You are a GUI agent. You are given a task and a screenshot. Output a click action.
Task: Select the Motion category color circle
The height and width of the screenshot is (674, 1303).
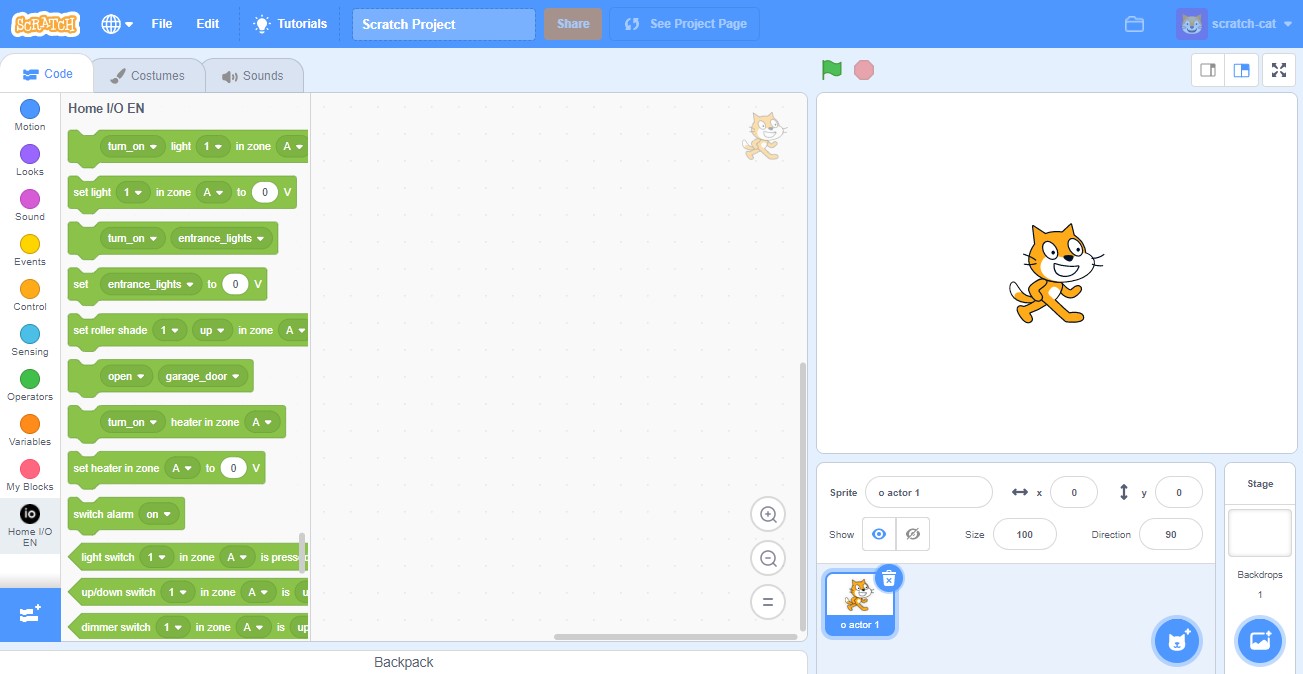coord(30,109)
